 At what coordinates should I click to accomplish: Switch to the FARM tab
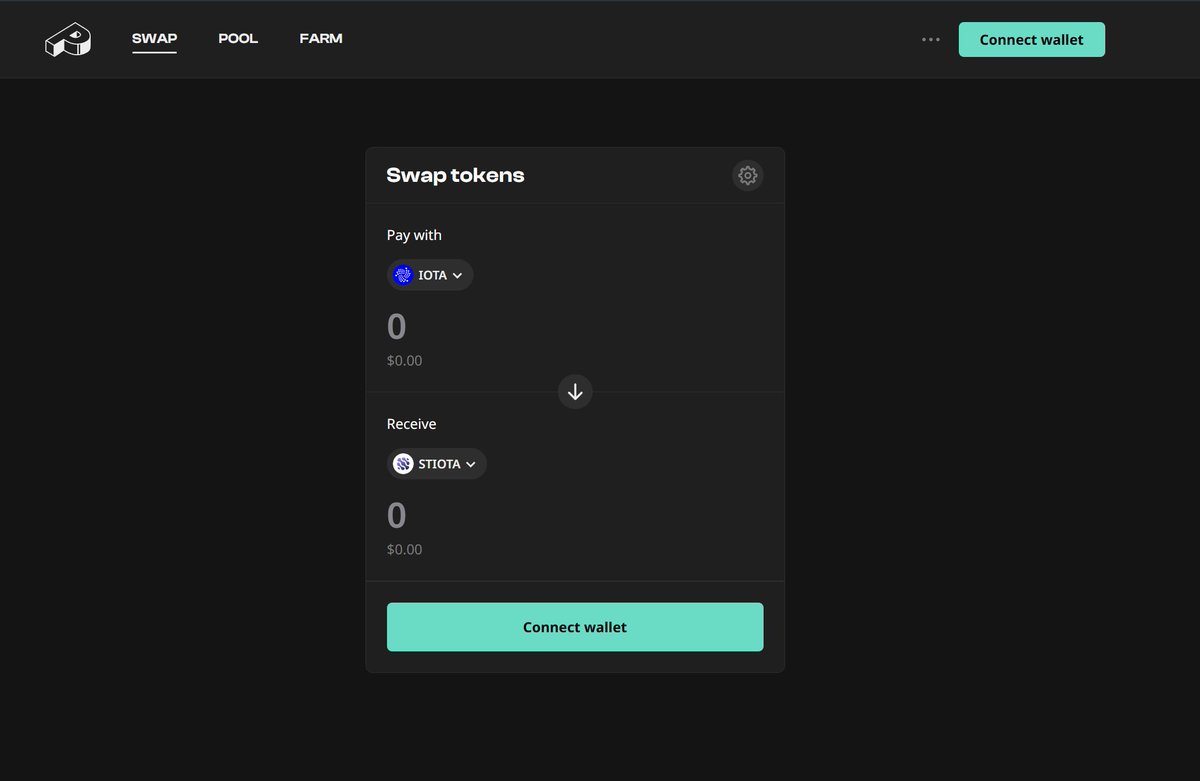point(321,39)
